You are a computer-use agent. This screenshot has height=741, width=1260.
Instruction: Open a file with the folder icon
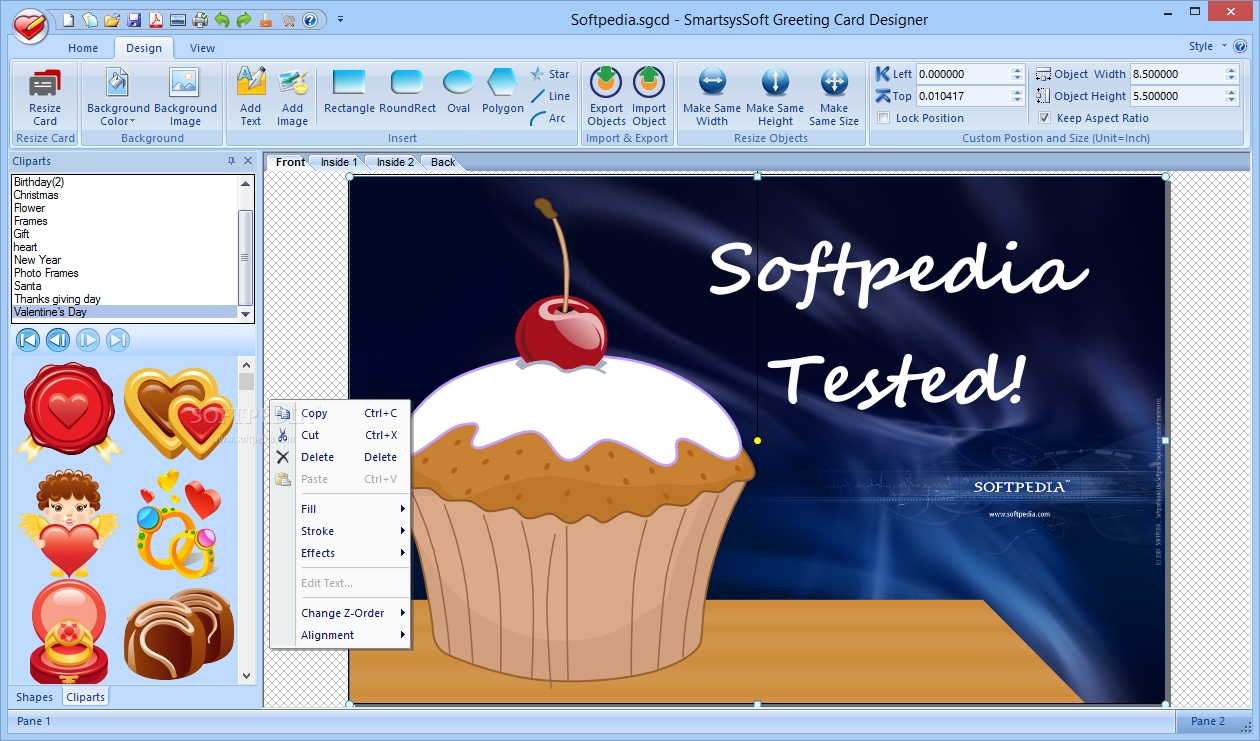tap(112, 20)
